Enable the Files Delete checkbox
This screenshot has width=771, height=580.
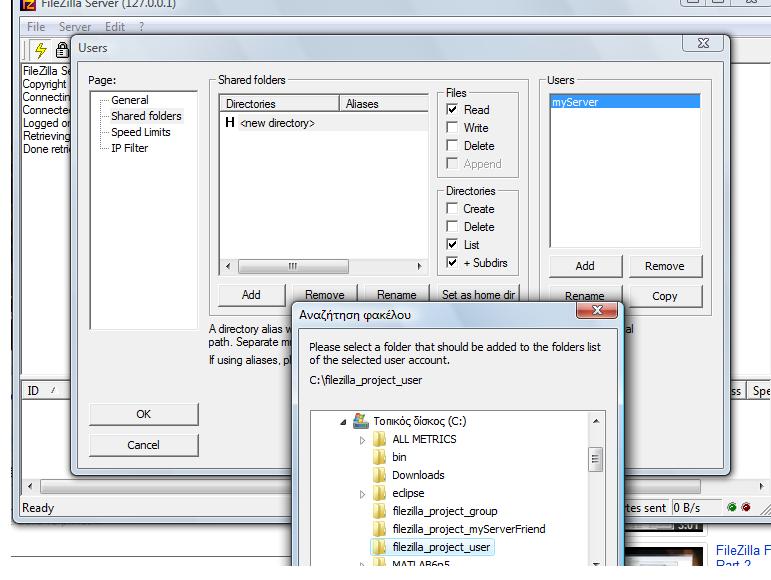click(452, 145)
